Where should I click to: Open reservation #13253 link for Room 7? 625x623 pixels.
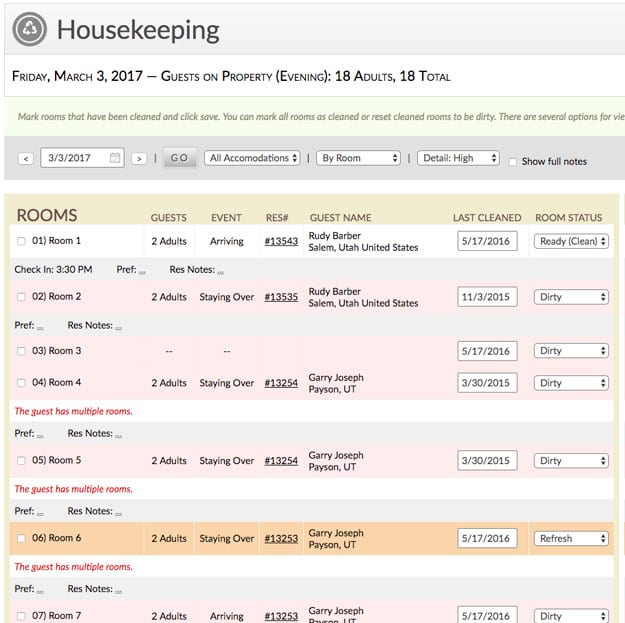[x=281, y=616]
